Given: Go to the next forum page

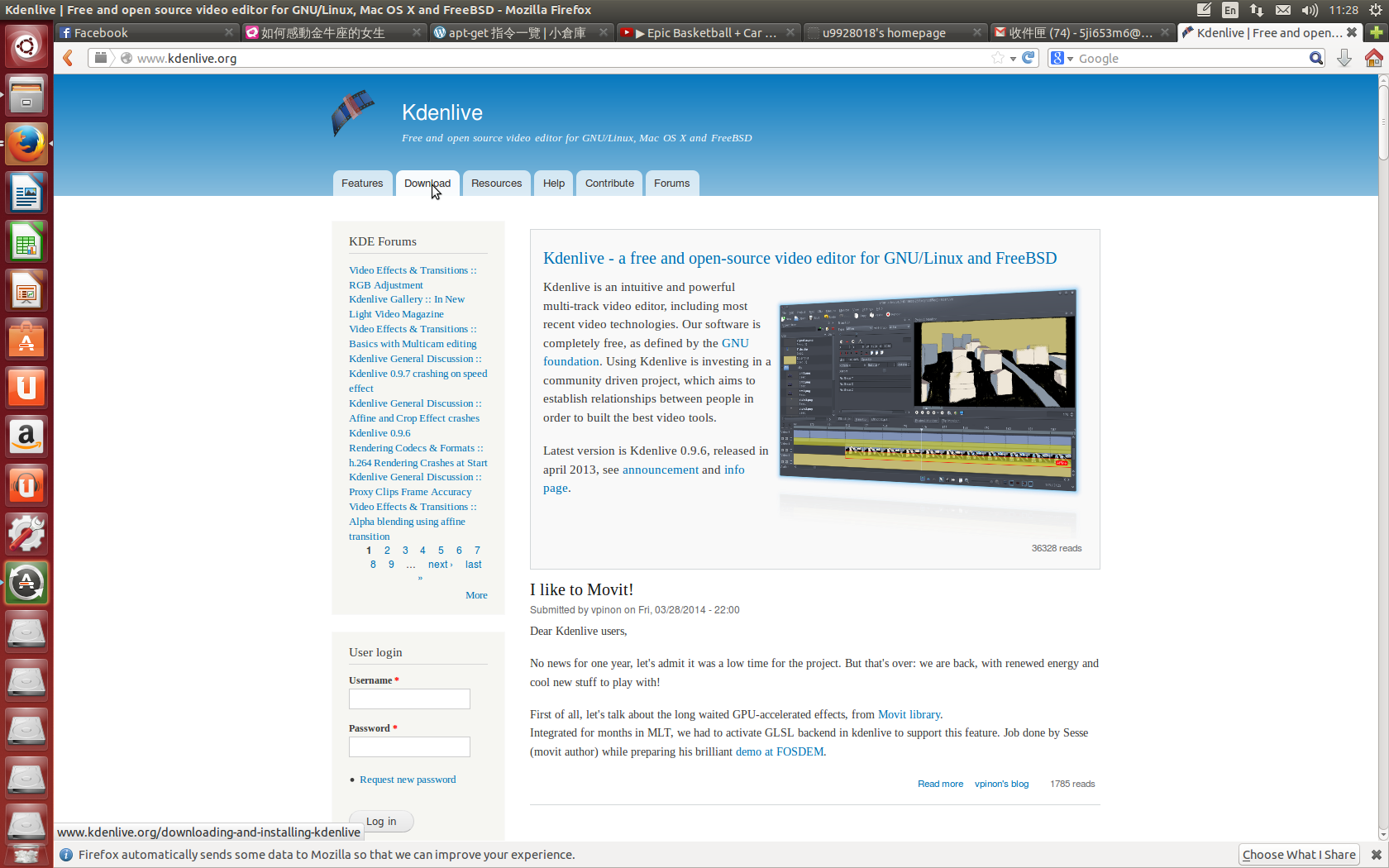Looking at the screenshot, I should point(440,565).
